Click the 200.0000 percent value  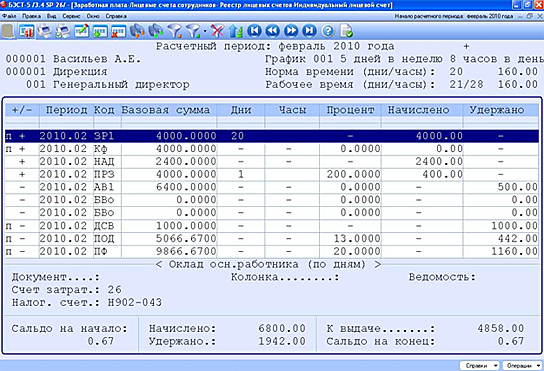(x=354, y=174)
